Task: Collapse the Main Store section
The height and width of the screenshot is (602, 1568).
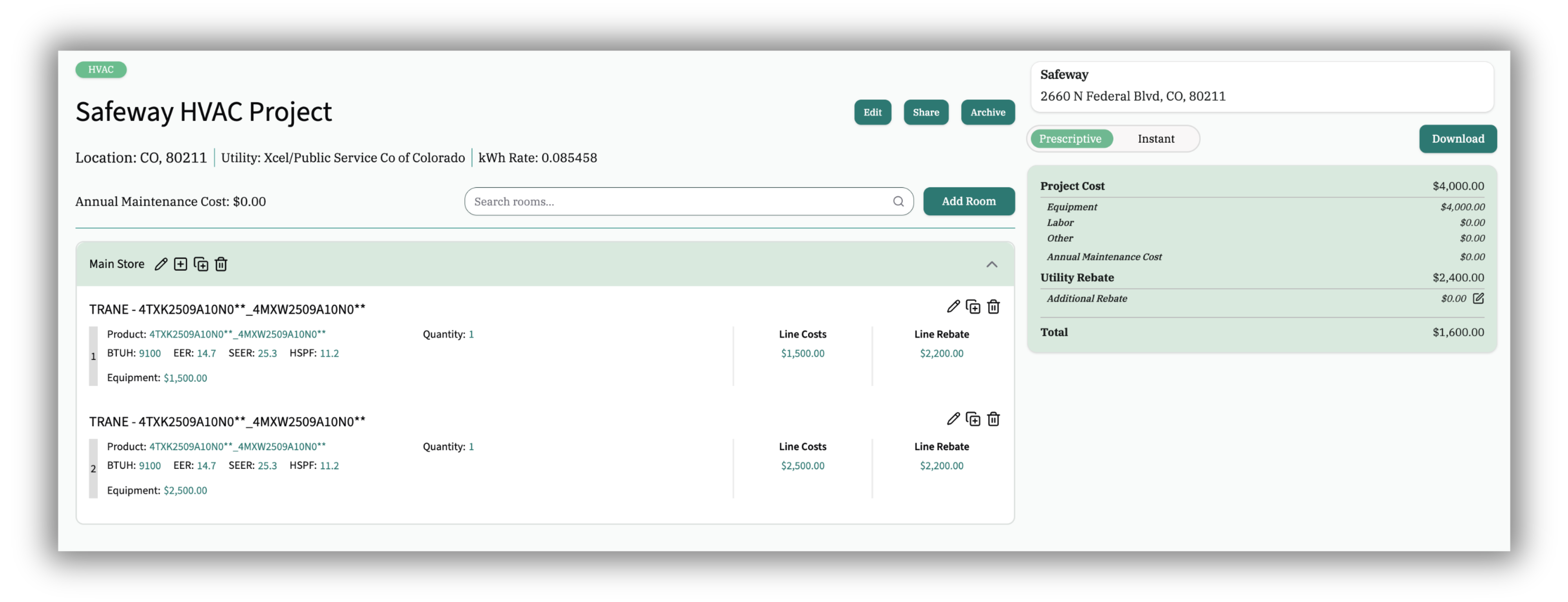Action: 992,264
